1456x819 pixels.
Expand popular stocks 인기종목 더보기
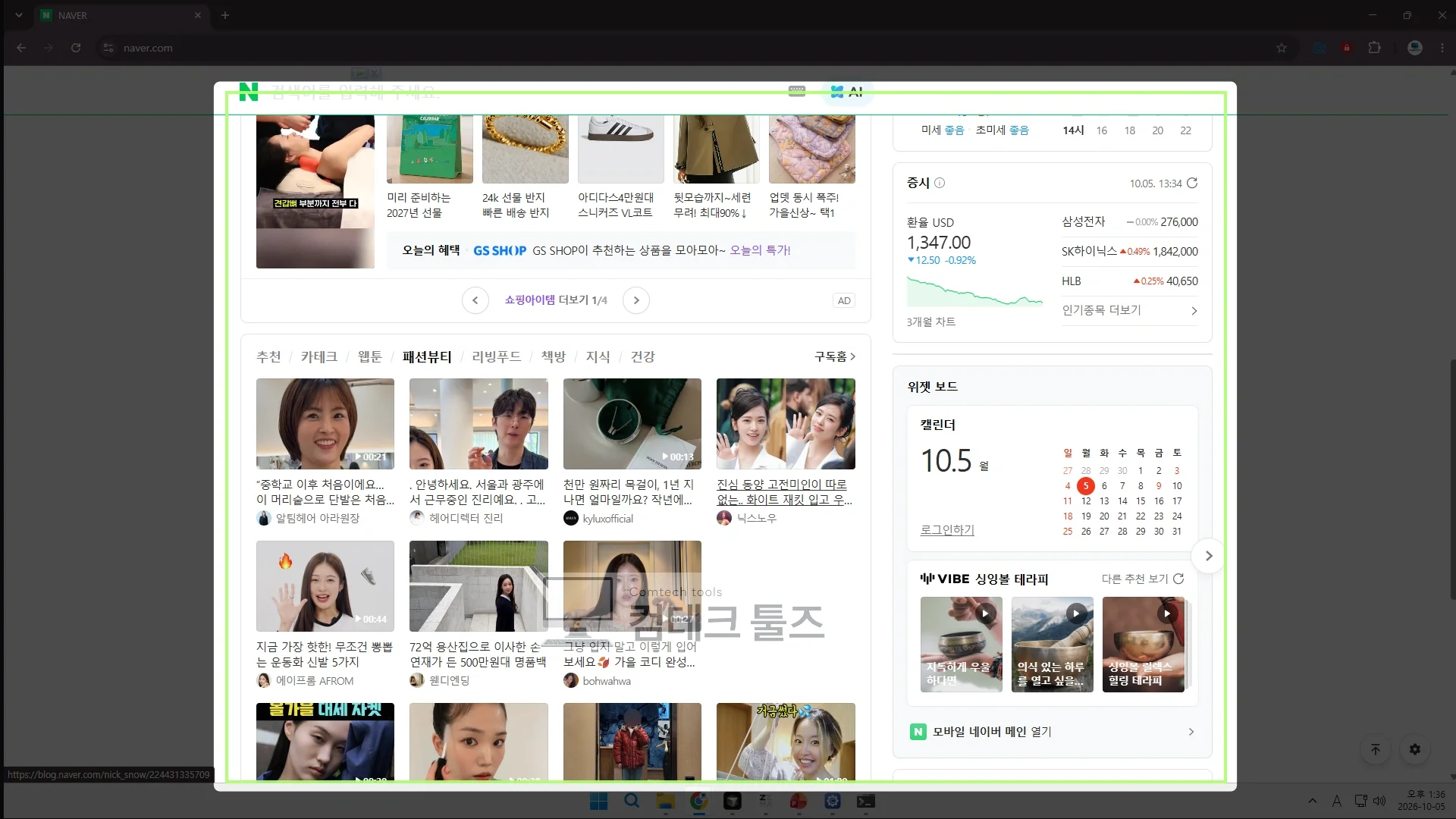click(1130, 310)
